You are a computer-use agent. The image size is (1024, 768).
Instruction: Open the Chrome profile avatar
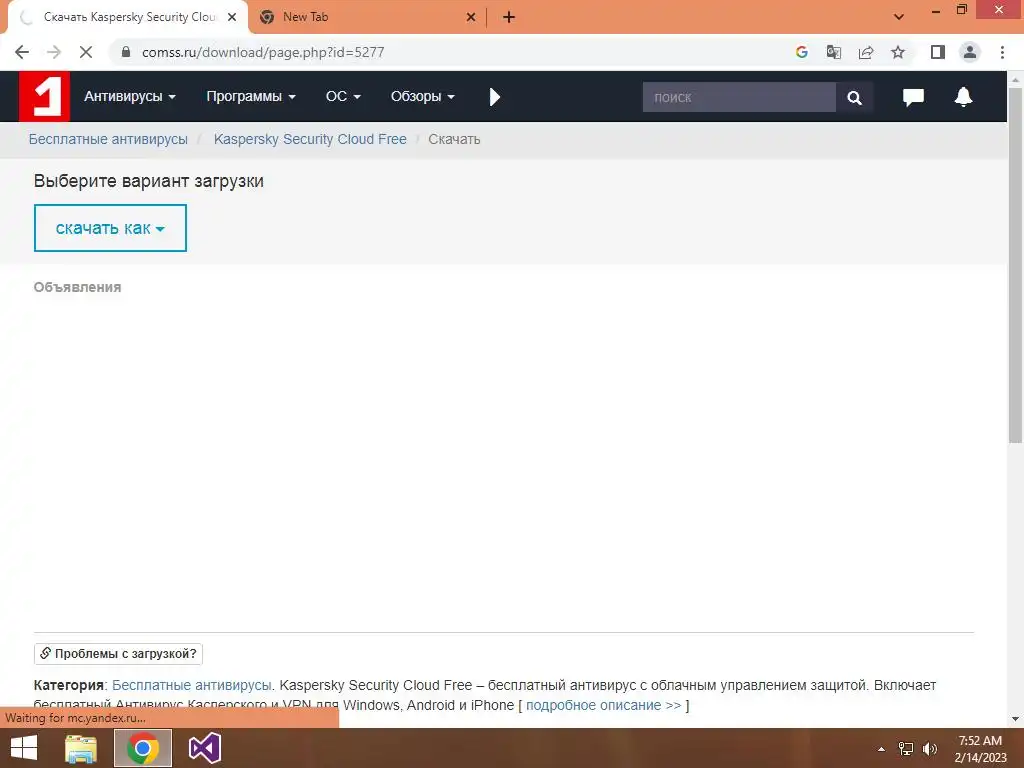(970, 52)
